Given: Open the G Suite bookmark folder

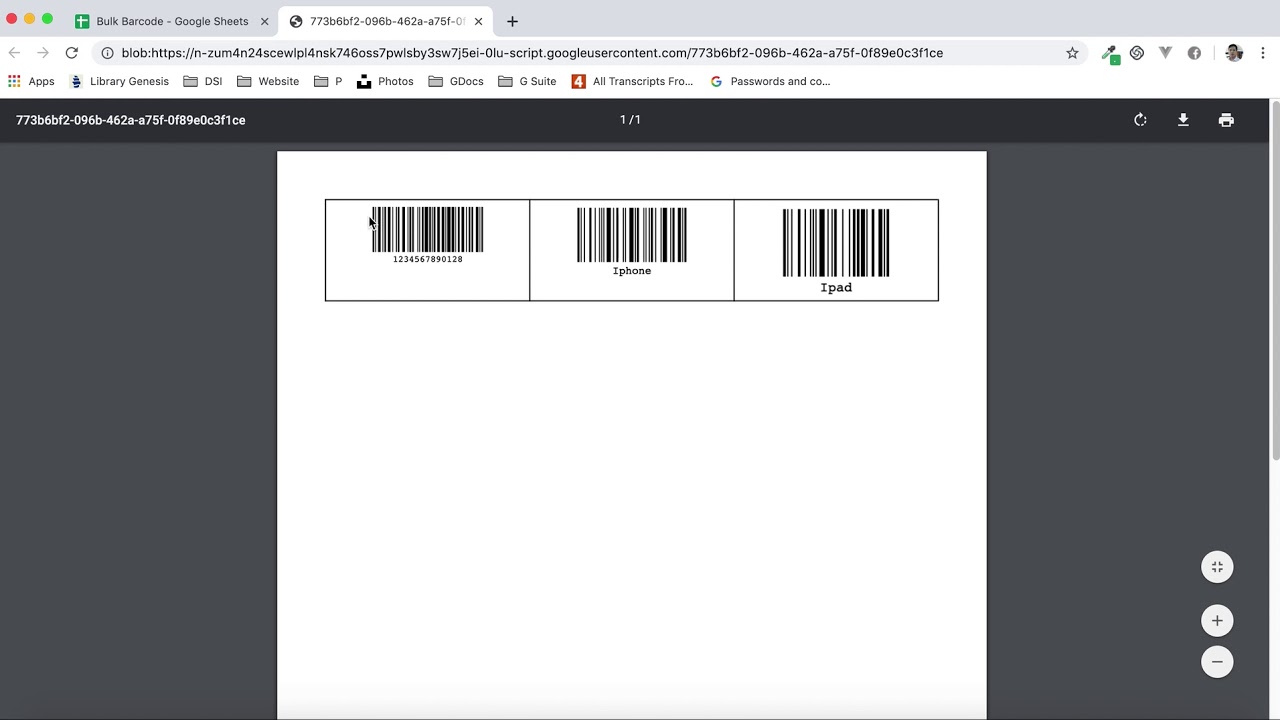Looking at the screenshot, I should (527, 81).
